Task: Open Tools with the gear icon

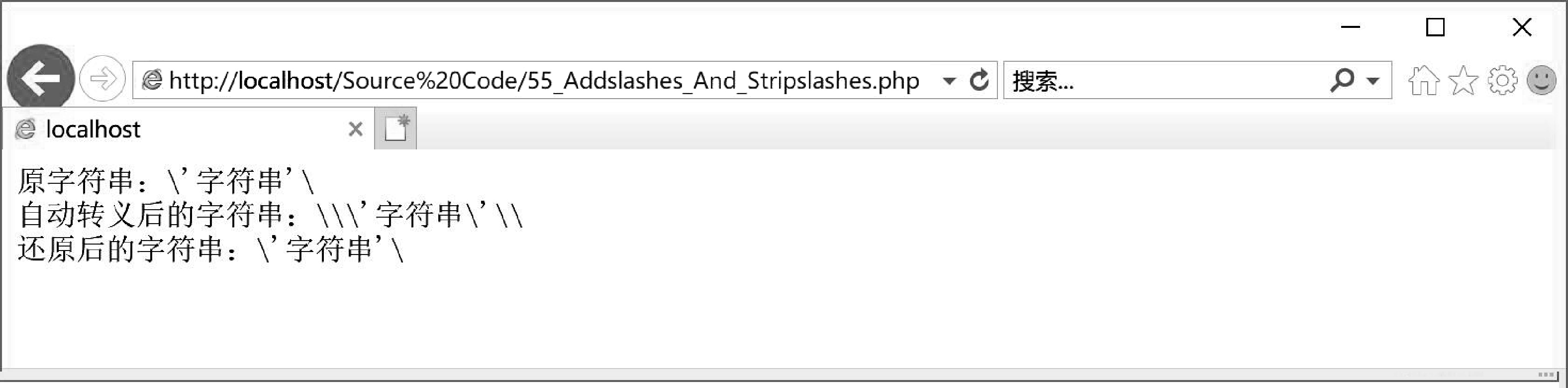Action: 1502,80
